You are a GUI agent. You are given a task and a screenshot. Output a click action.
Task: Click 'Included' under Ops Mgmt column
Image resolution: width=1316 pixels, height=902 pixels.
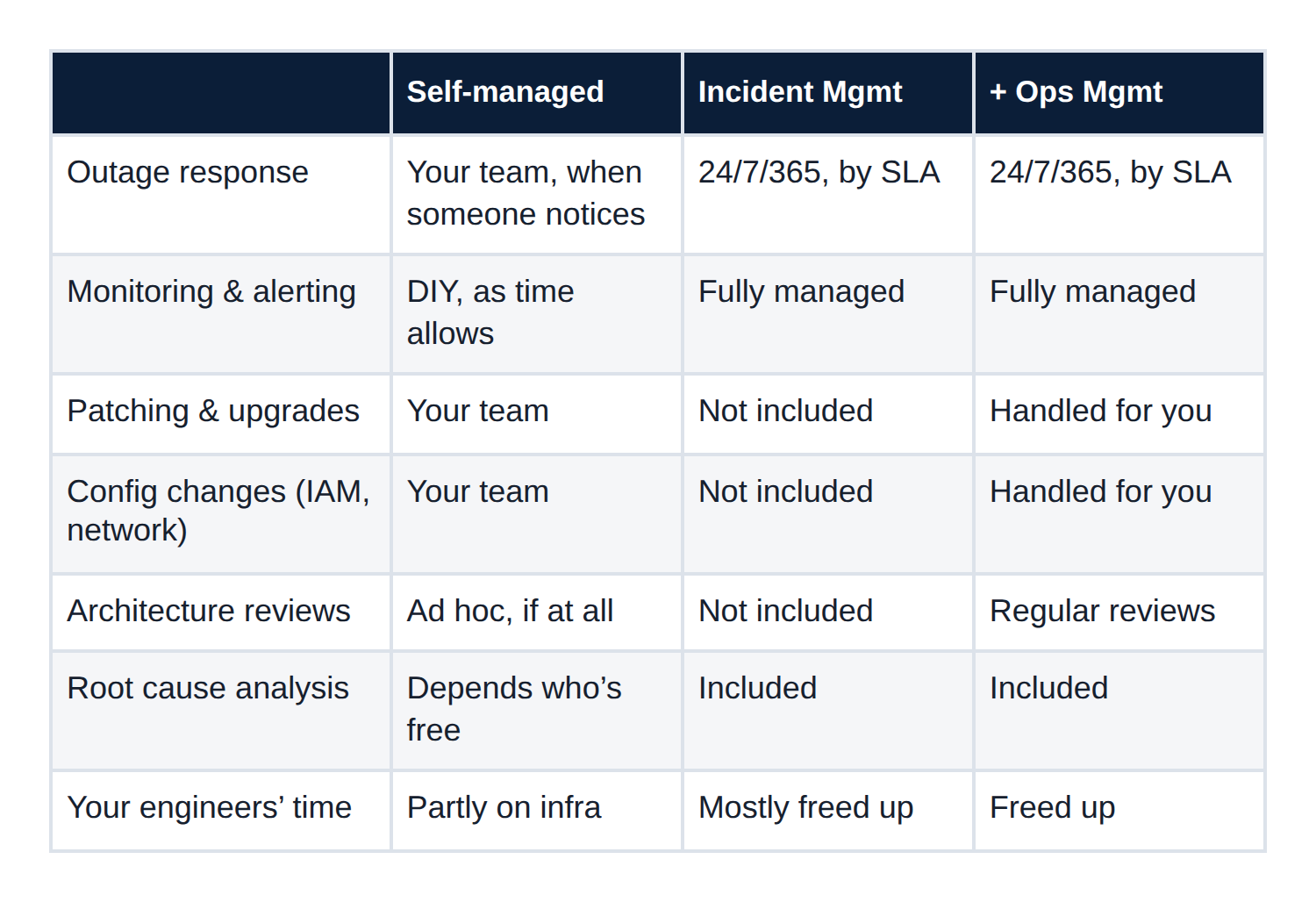tap(1119, 711)
